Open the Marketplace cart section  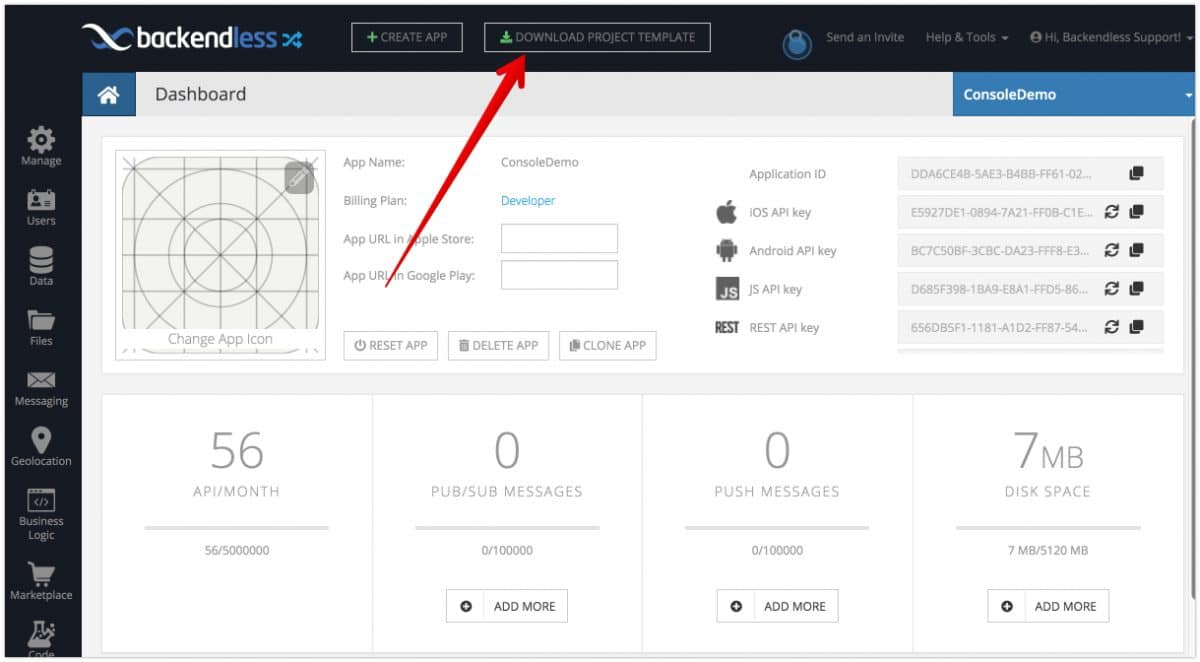coord(41,581)
